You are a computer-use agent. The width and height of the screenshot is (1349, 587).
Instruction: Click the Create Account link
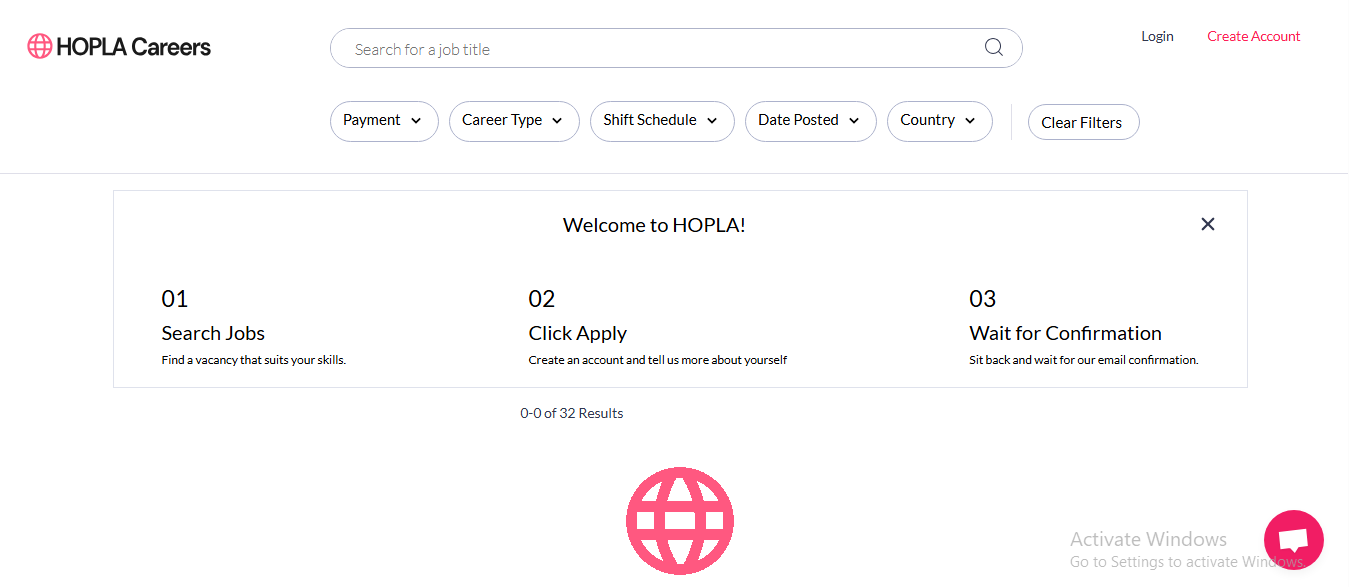click(x=1253, y=36)
